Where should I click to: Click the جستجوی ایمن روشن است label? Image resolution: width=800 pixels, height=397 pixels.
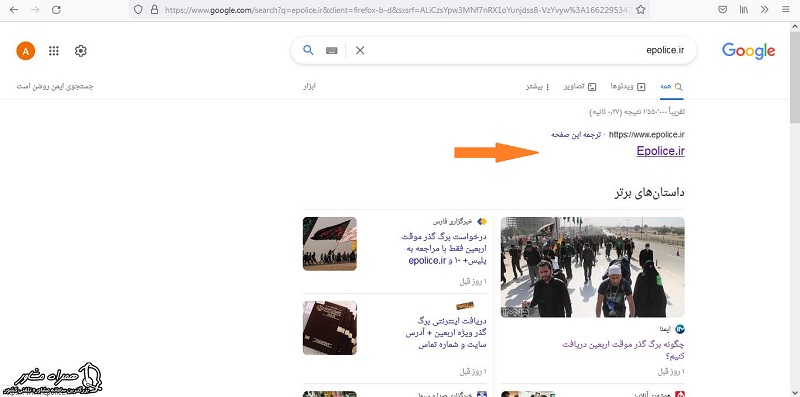click(55, 86)
